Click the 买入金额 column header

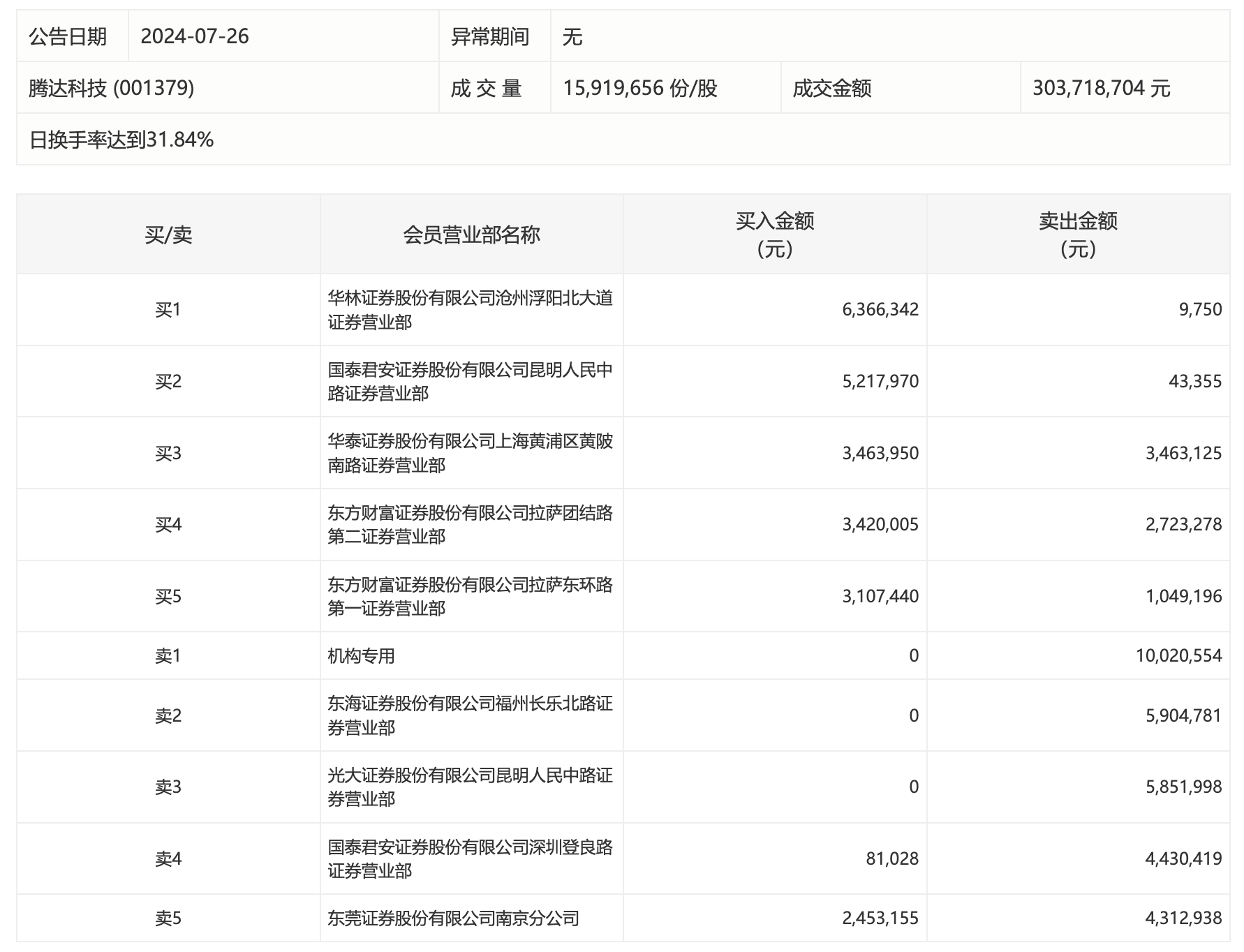[775, 235]
